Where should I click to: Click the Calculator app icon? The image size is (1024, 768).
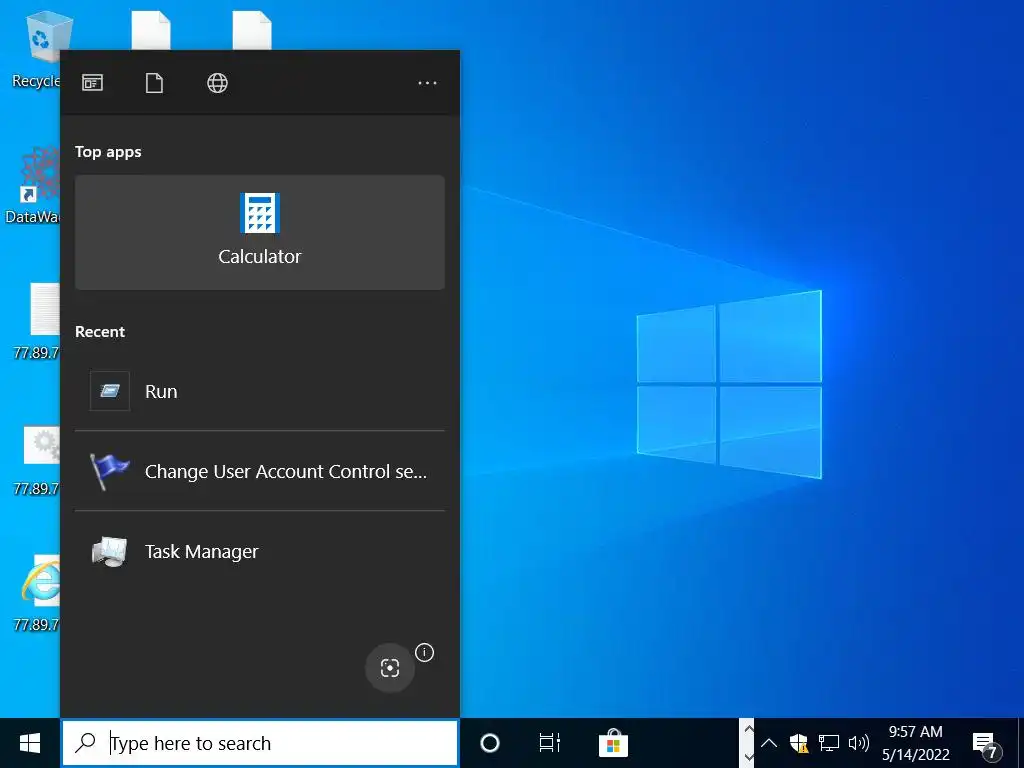point(260,213)
